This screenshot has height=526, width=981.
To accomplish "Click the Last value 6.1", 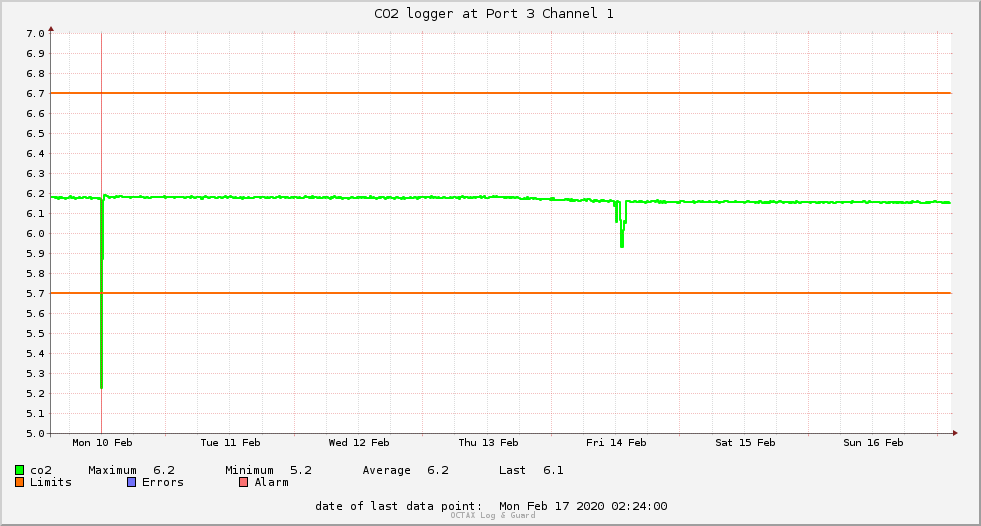I will pyautogui.click(x=553, y=470).
